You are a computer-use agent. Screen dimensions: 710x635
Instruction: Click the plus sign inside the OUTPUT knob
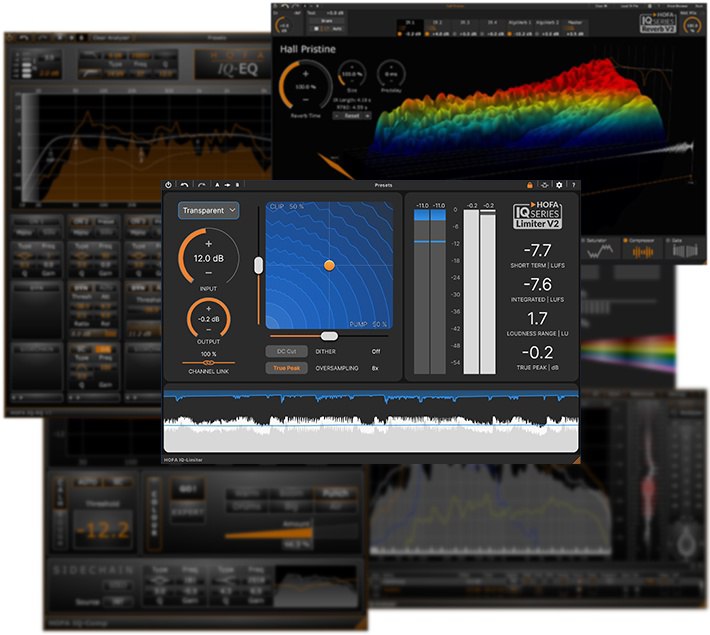pos(209,308)
